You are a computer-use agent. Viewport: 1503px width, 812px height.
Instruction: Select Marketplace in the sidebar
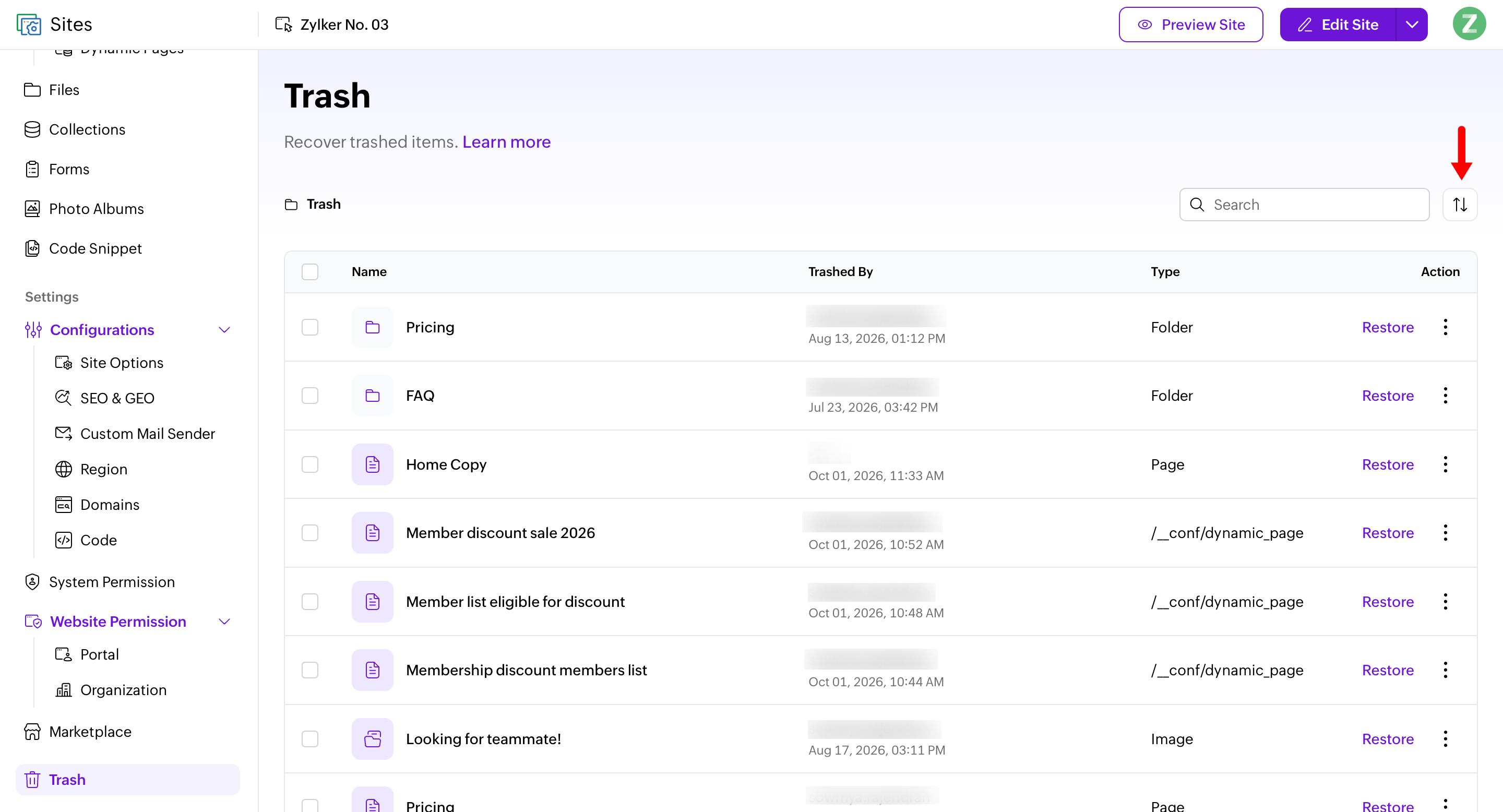90,732
